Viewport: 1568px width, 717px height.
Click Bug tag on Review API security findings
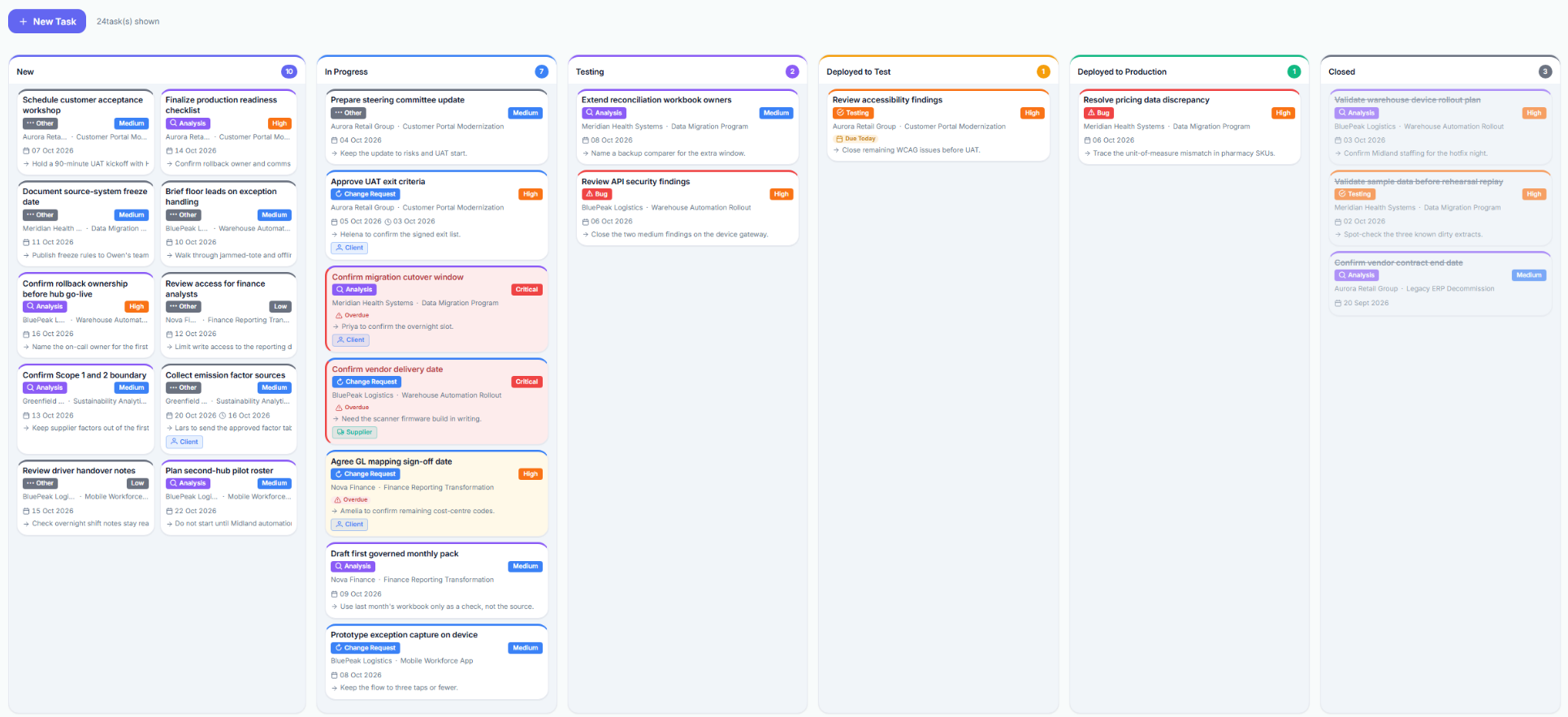(597, 194)
